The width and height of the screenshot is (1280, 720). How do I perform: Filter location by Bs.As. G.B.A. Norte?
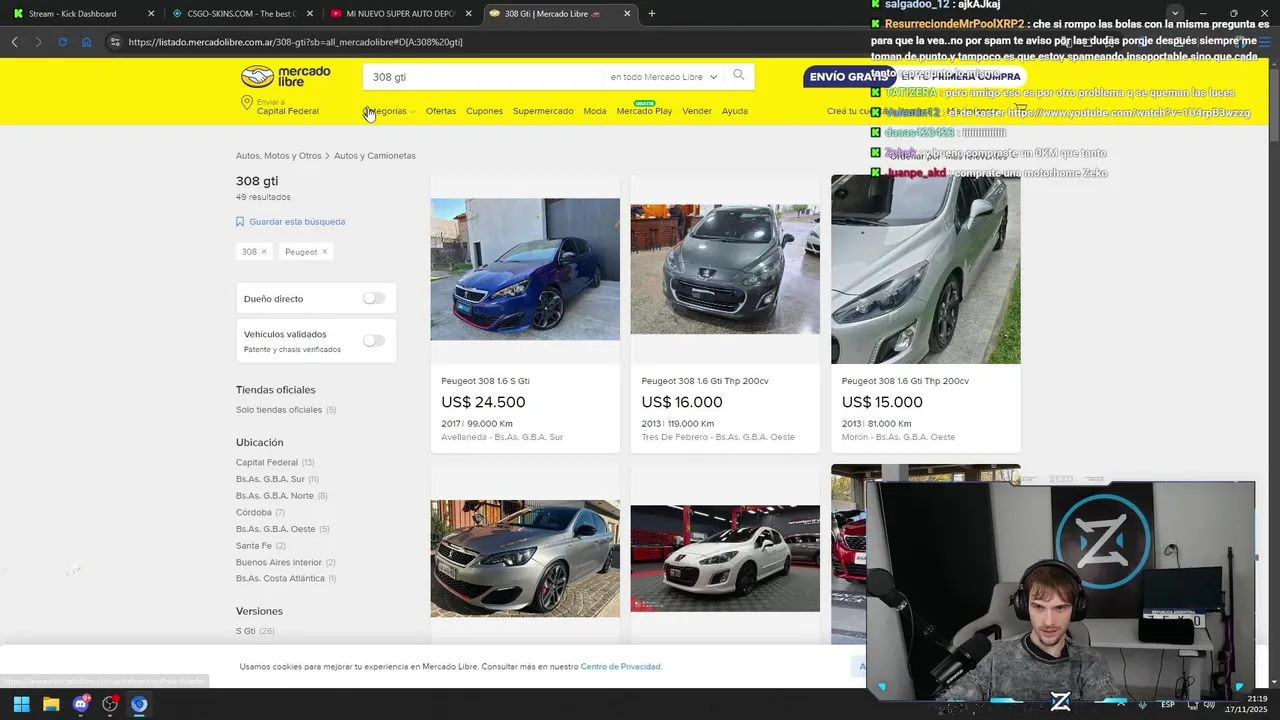pos(275,496)
